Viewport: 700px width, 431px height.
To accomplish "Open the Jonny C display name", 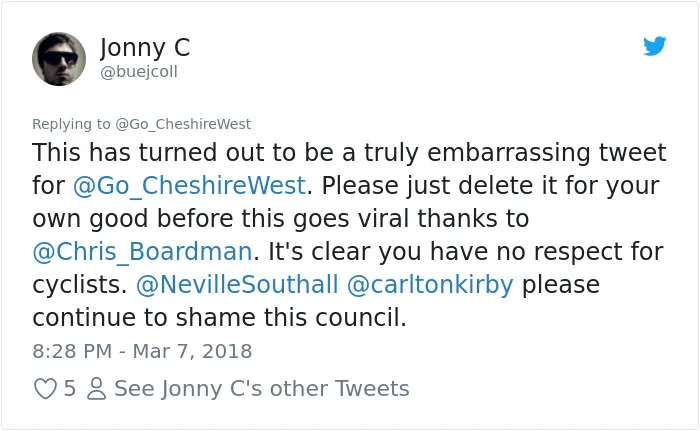I will point(145,48).
